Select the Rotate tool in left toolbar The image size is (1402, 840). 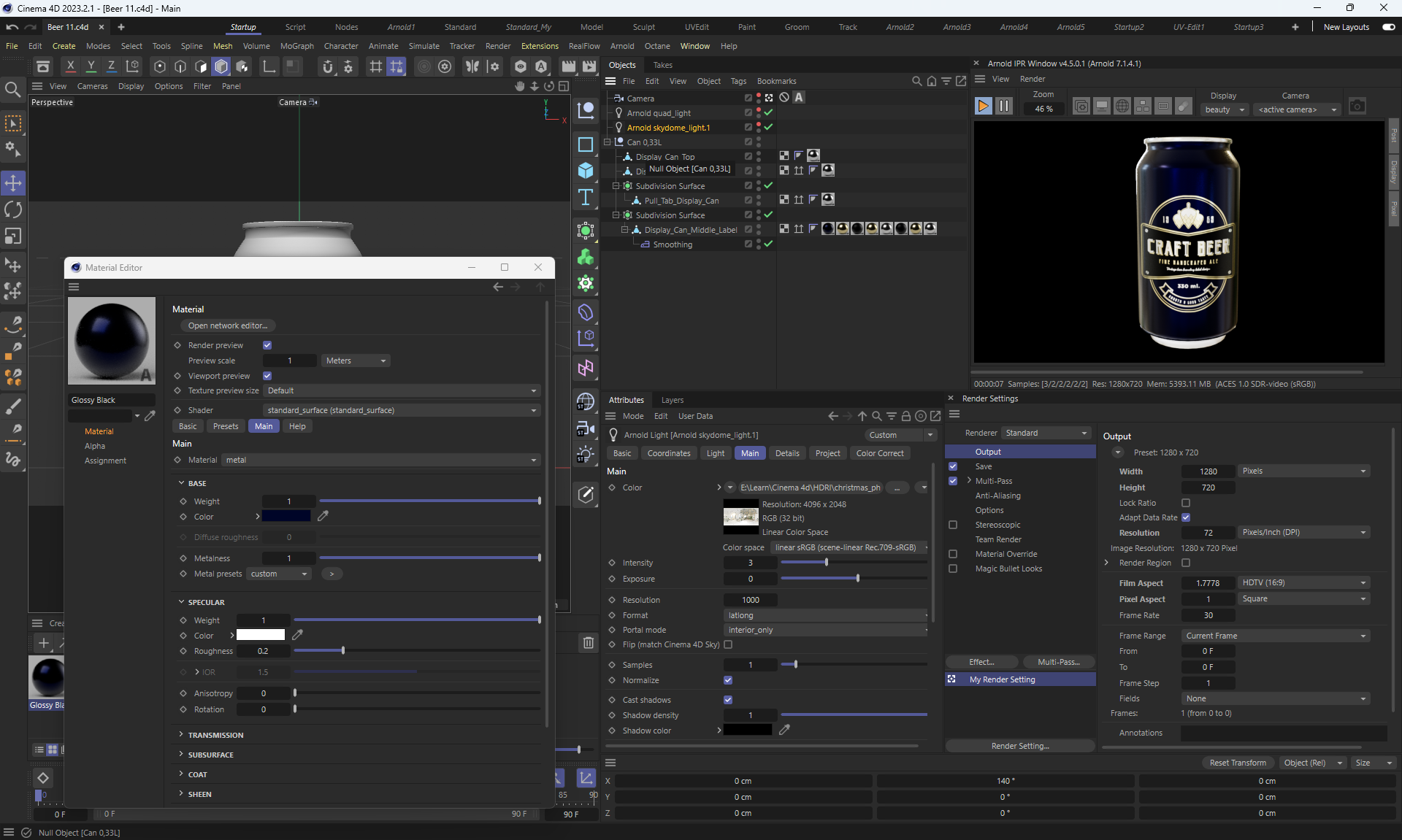point(13,210)
